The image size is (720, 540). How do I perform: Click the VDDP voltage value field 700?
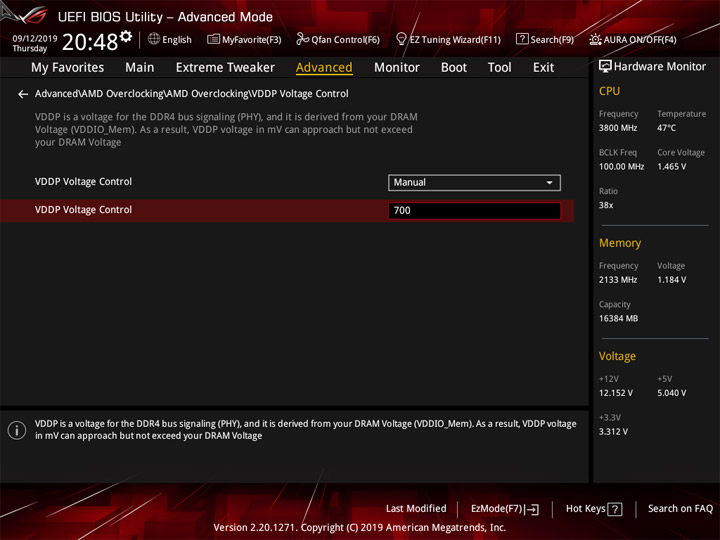474,210
